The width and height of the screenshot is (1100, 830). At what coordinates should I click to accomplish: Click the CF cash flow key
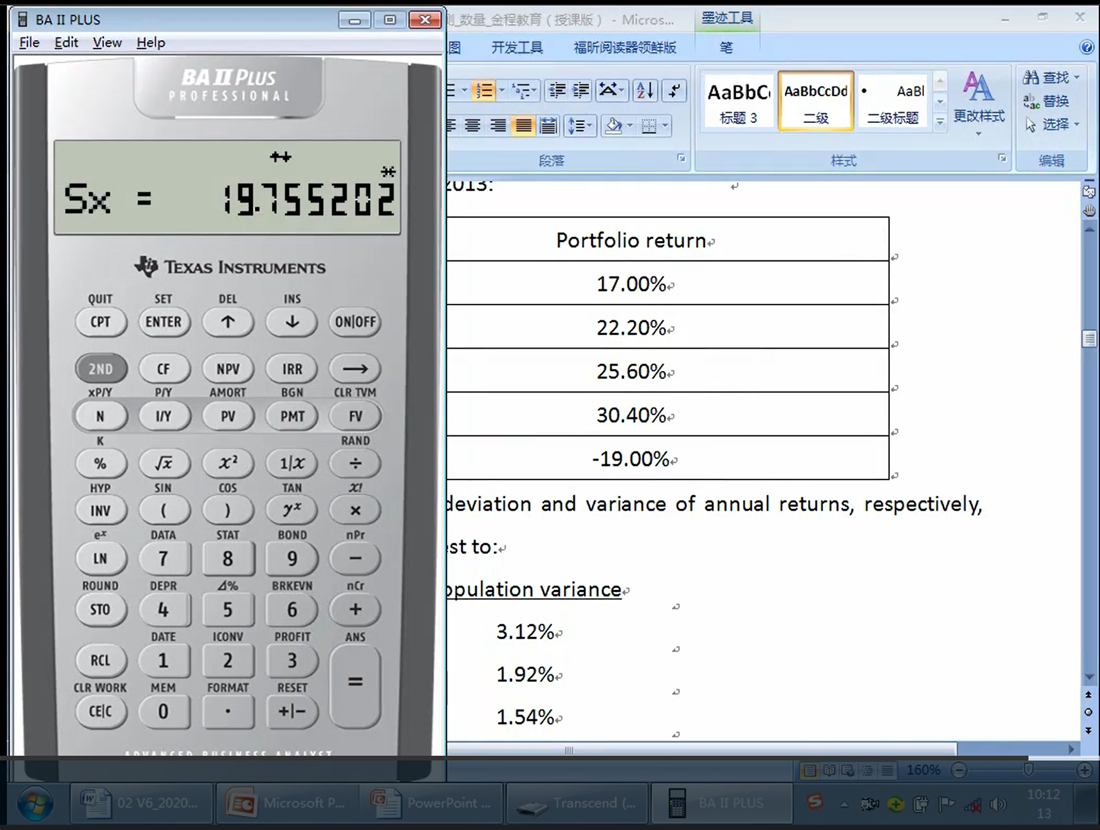[163, 369]
